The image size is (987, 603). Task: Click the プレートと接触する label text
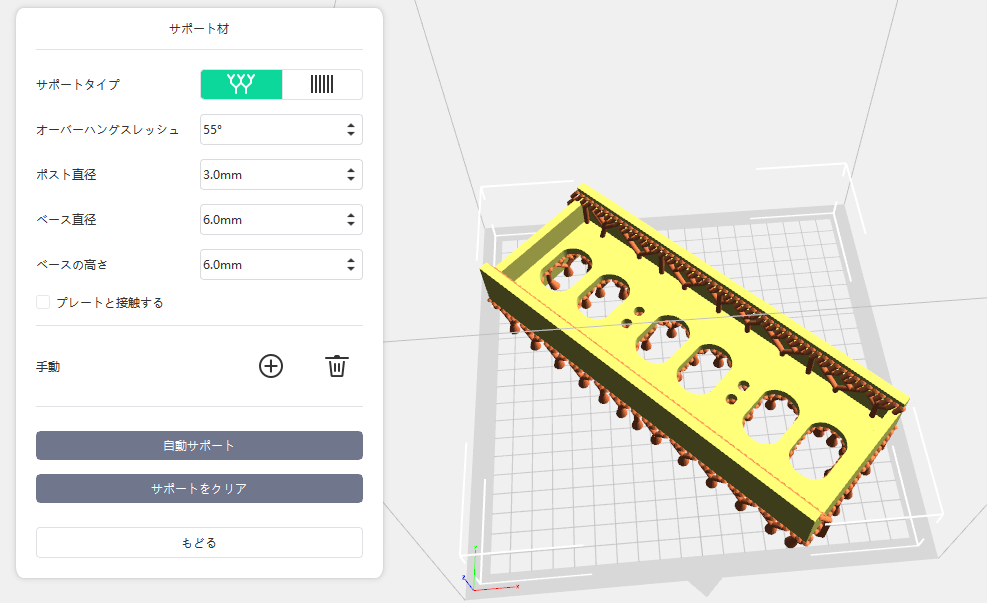pyautogui.click(x=110, y=303)
